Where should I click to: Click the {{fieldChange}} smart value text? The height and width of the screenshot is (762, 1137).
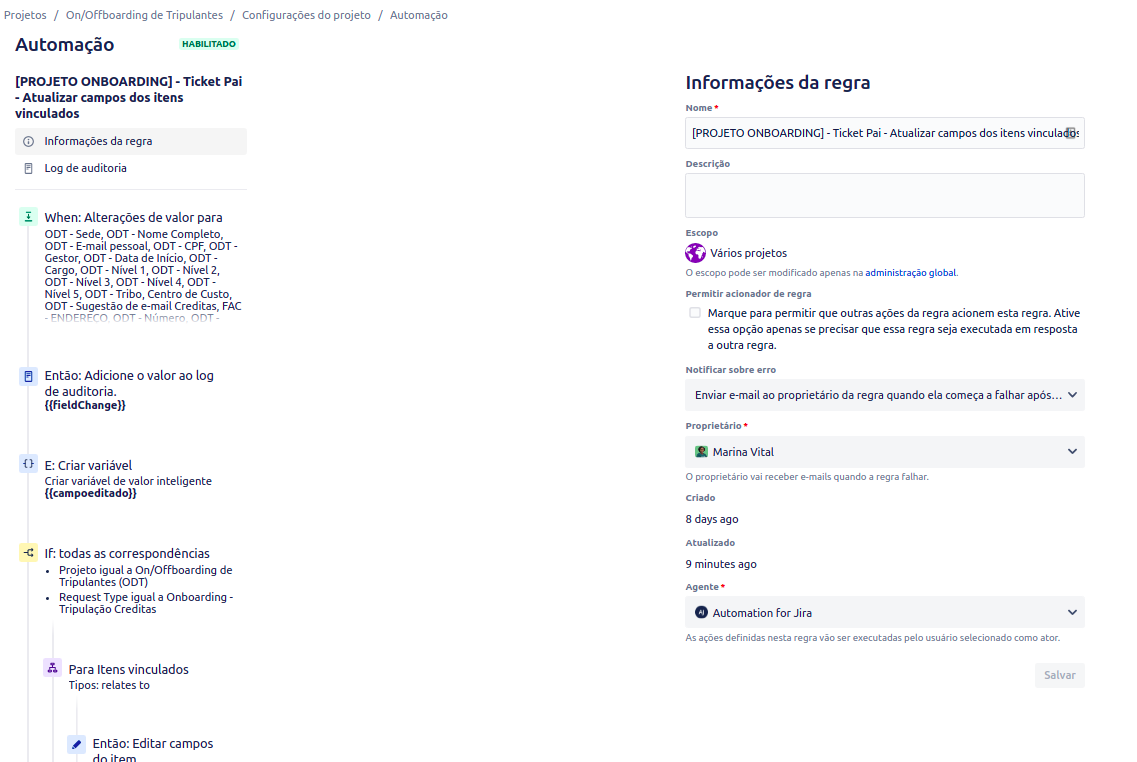(85, 405)
